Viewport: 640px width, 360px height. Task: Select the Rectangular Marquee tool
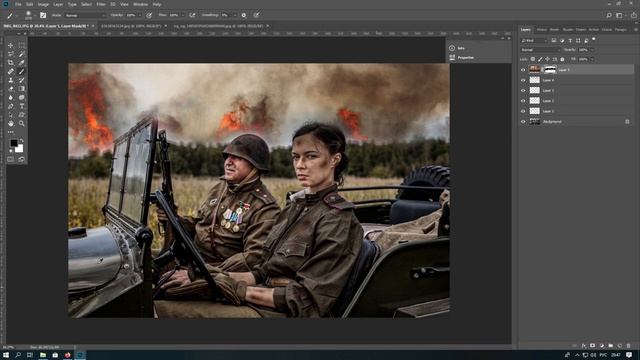click(x=22, y=45)
